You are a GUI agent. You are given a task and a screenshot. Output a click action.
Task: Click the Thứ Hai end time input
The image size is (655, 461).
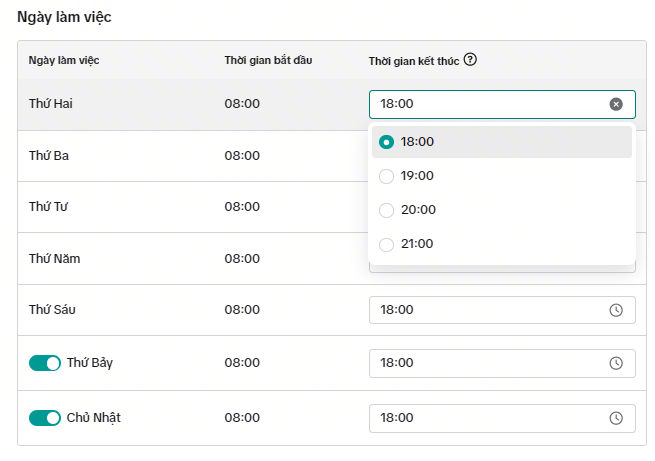click(x=490, y=104)
